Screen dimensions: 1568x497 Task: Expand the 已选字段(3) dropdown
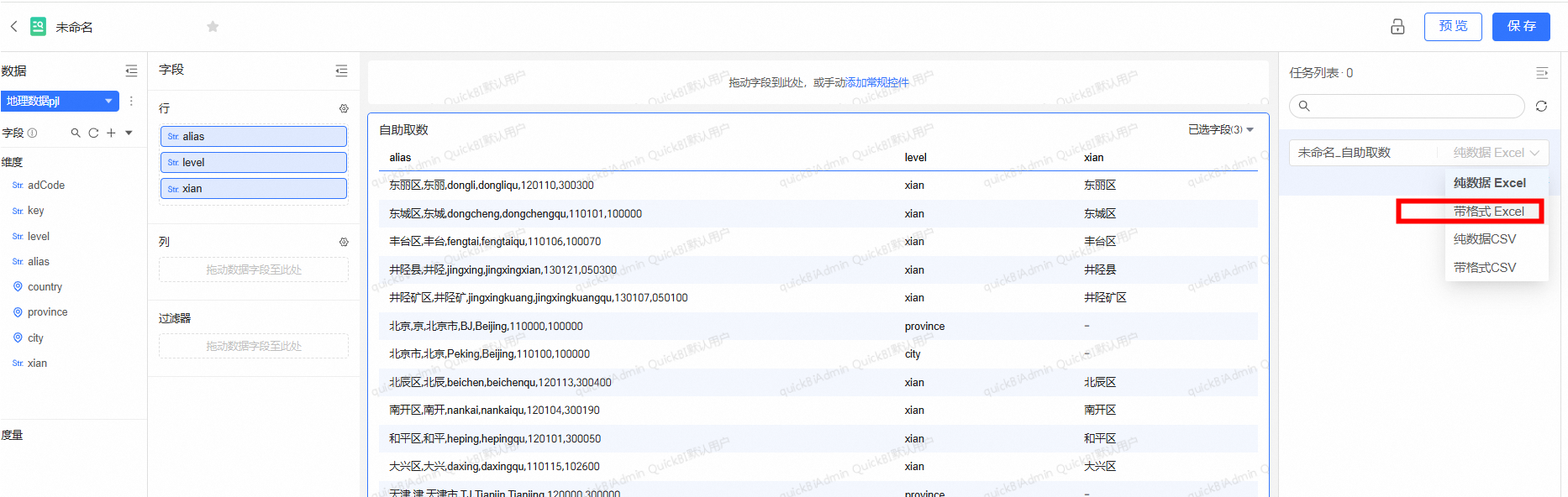pos(1220,129)
